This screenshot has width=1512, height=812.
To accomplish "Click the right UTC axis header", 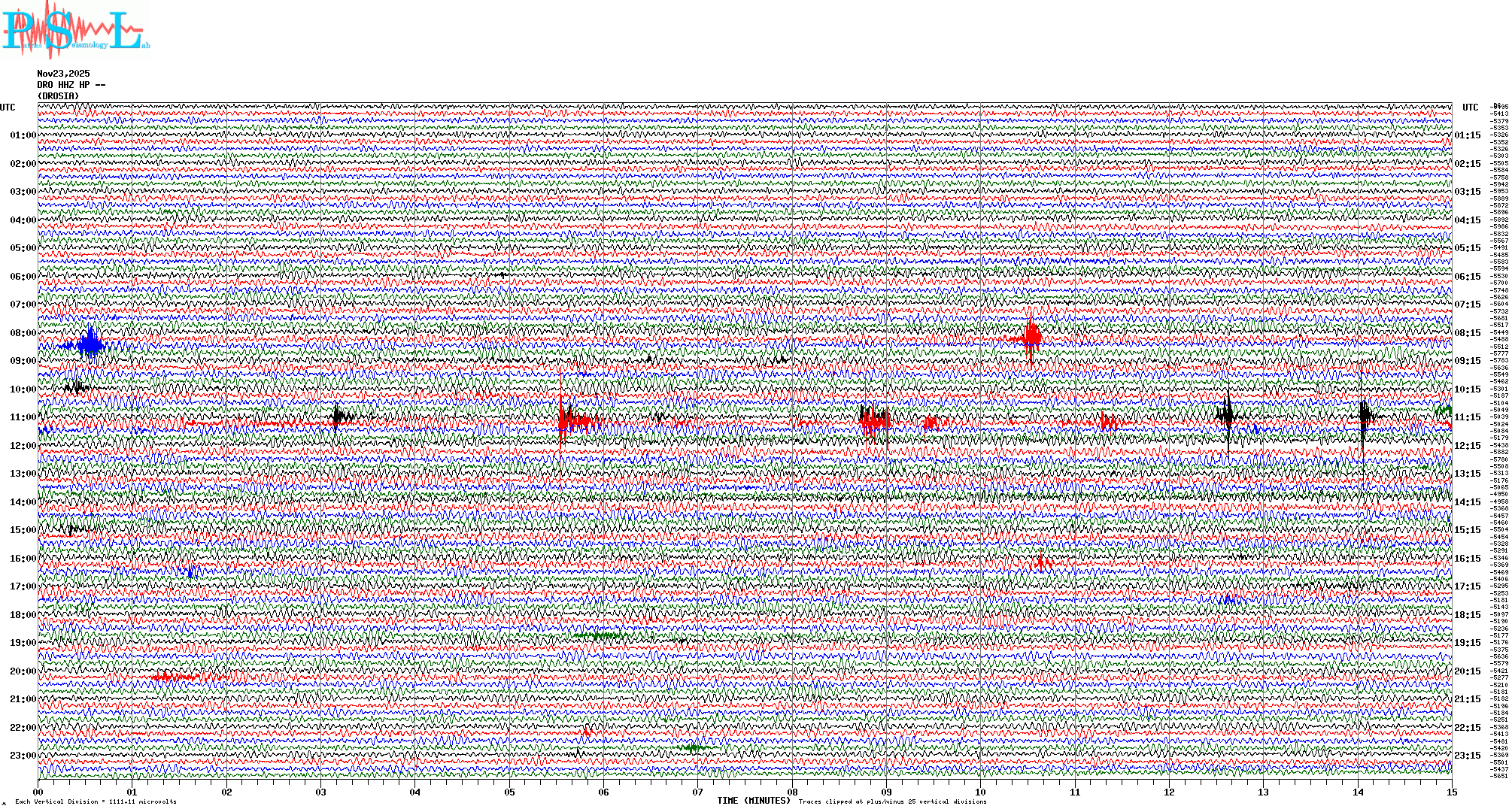I will pyautogui.click(x=1470, y=108).
